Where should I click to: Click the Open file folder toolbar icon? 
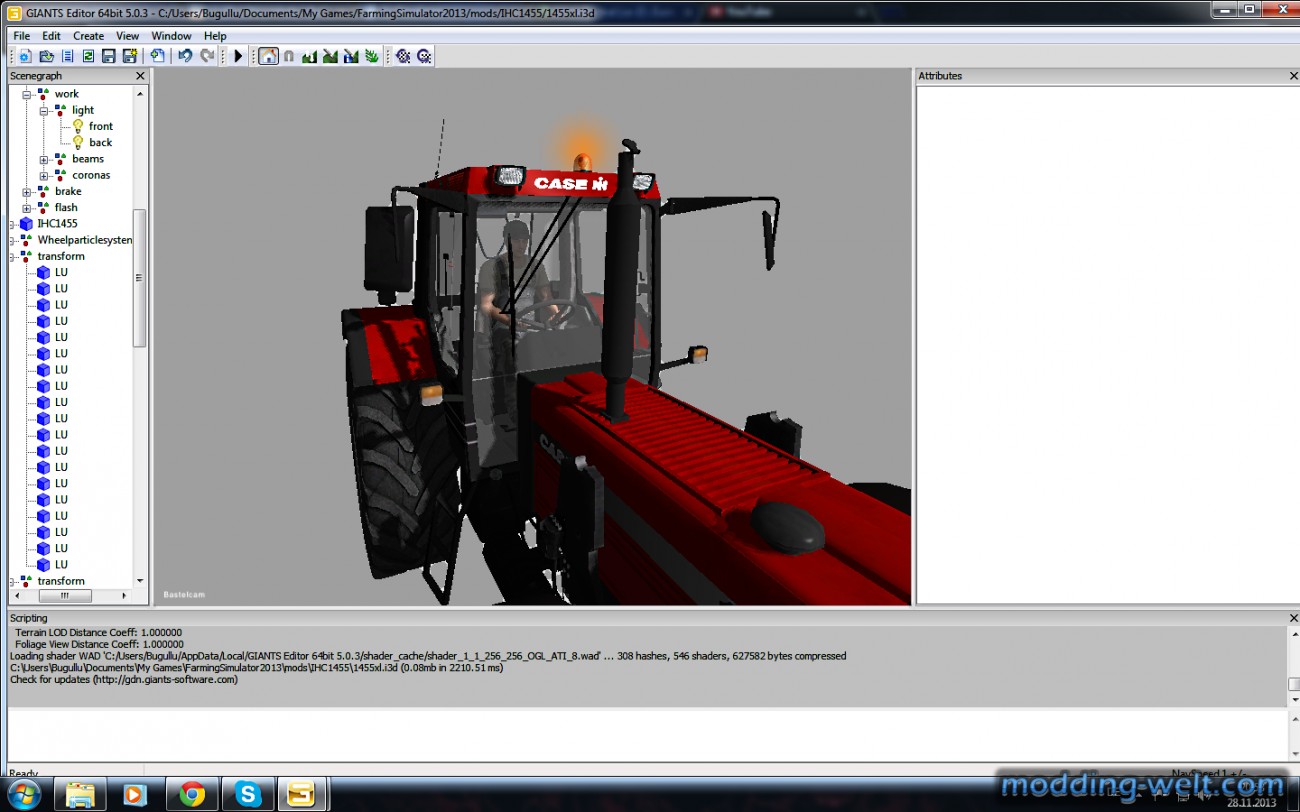[x=46, y=56]
